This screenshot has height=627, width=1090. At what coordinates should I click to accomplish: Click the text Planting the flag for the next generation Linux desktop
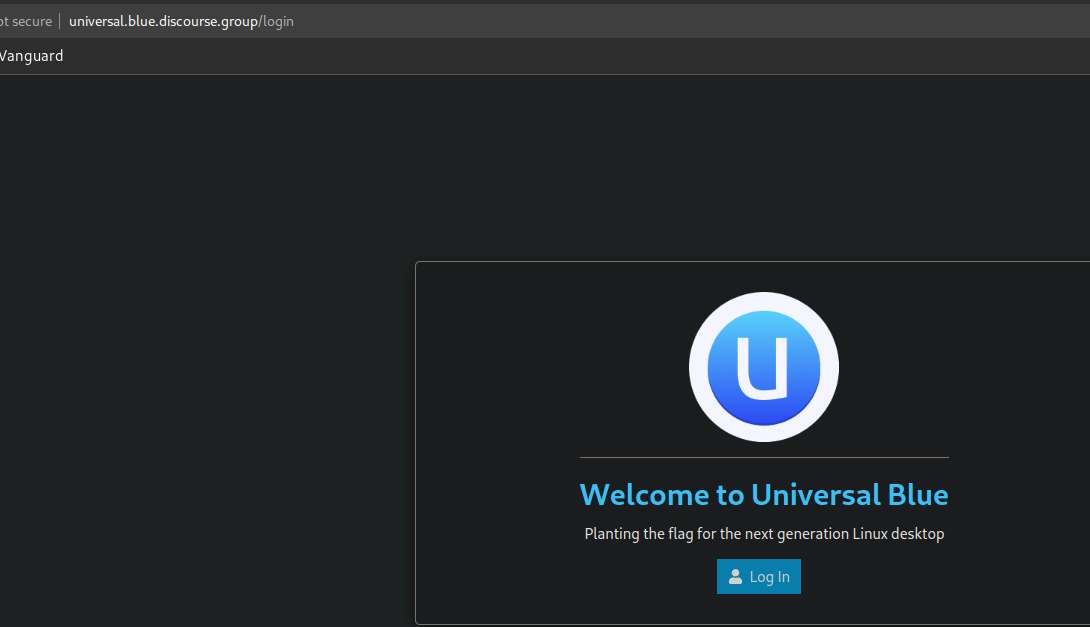[764, 534]
